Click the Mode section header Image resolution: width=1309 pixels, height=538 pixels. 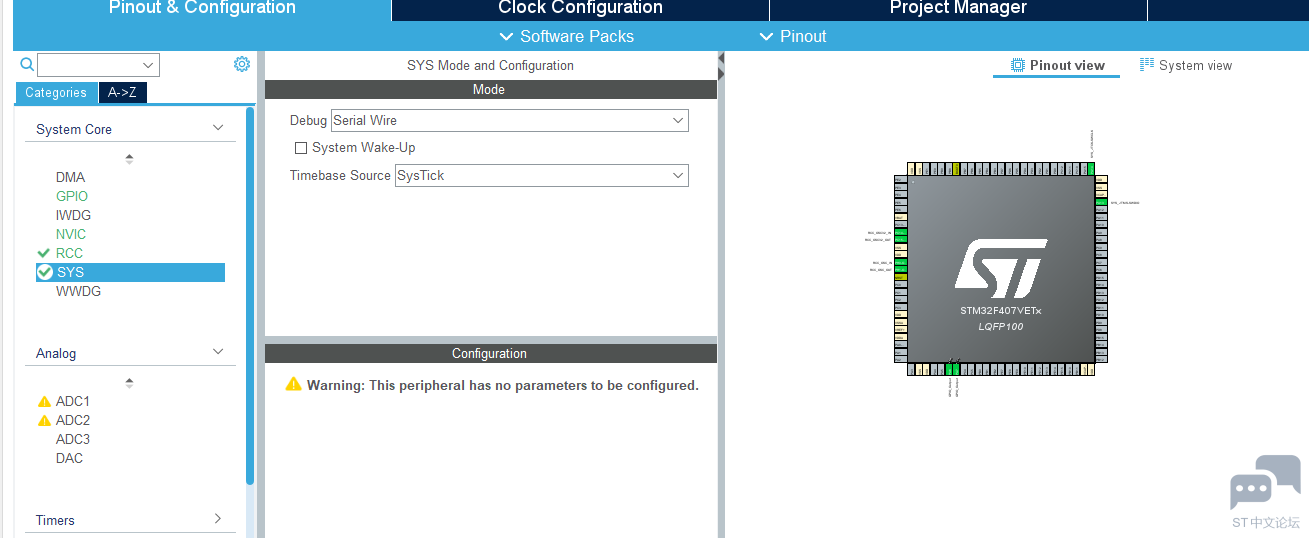(x=491, y=89)
